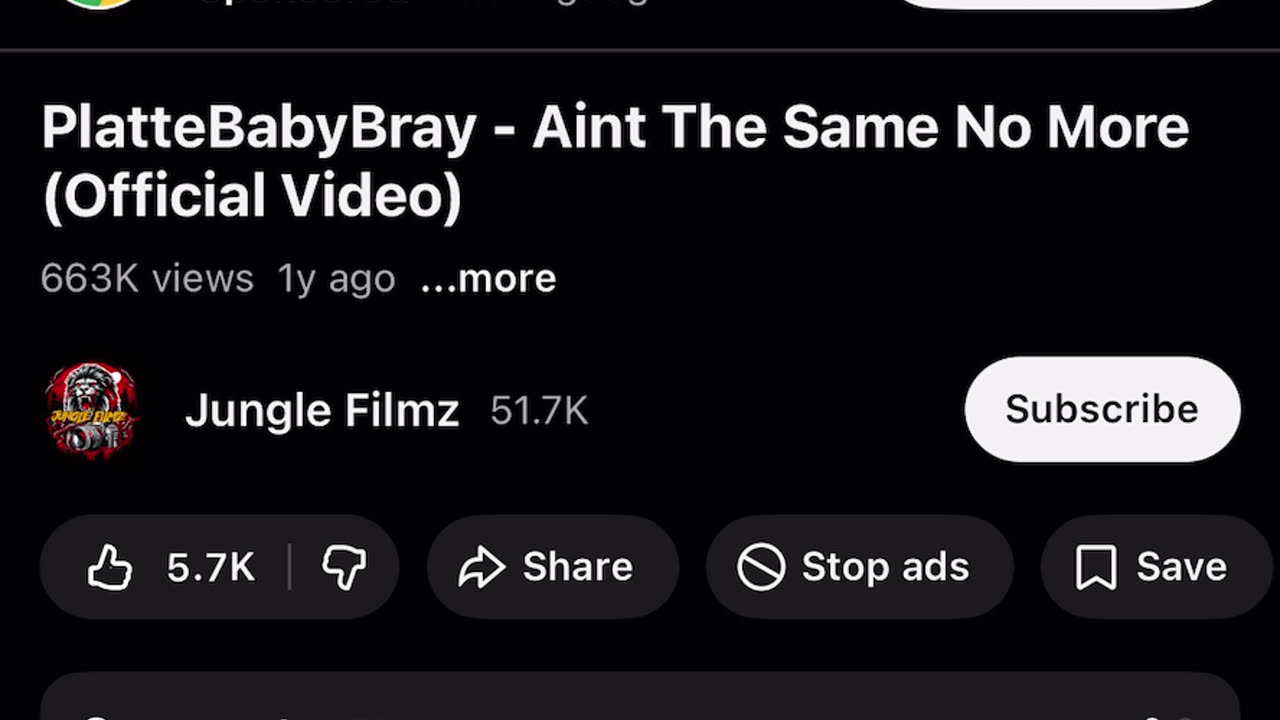Tap the 51.7K subscriber count
This screenshot has height=720, width=1280.
pyautogui.click(x=539, y=411)
